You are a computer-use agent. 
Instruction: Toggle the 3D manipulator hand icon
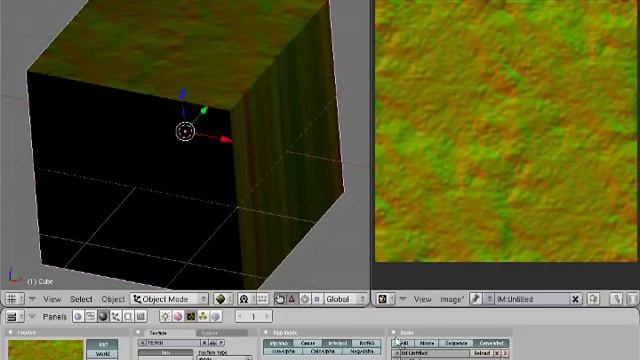click(x=280, y=299)
